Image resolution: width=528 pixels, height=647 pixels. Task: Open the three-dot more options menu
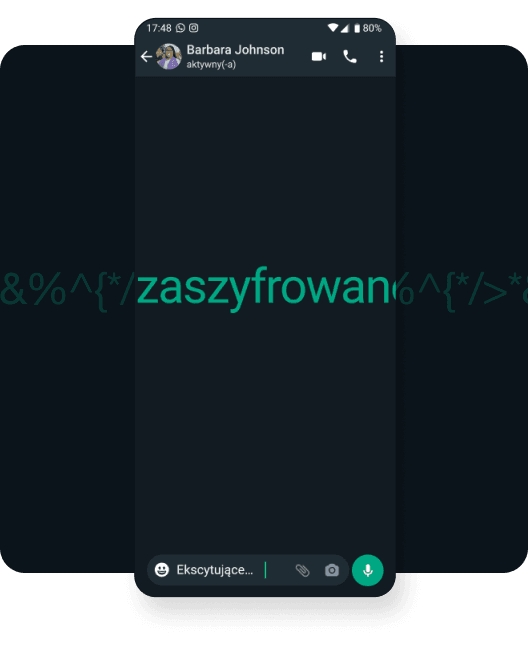(x=381, y=57)
